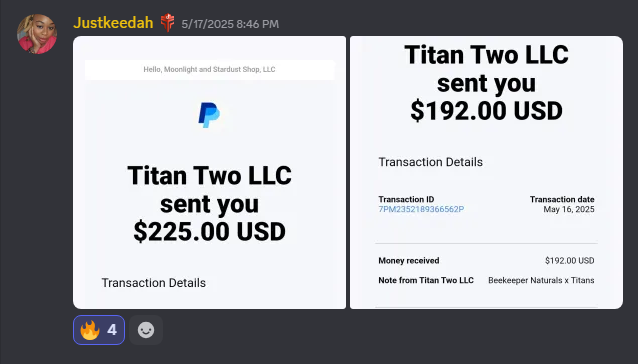Click the Hello, Moonlight and Stardust Shop banner

point(210,70)
